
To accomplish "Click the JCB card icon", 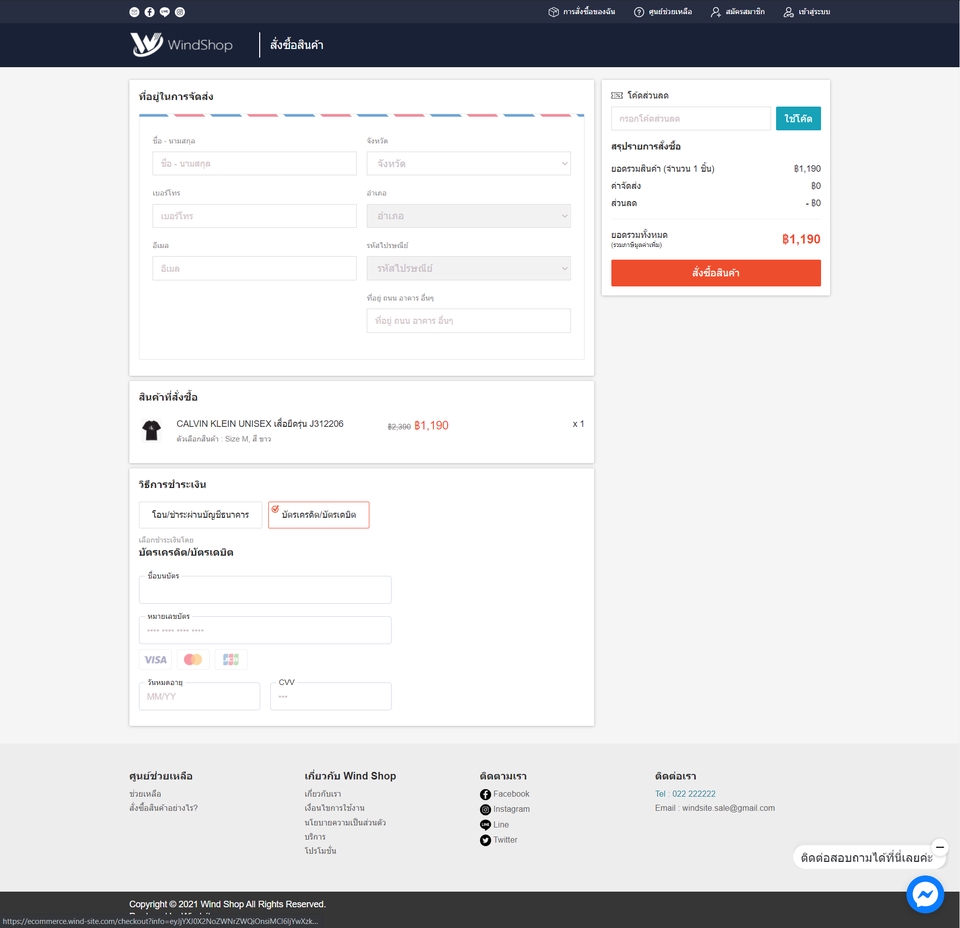I will click(x=231, y=659).
